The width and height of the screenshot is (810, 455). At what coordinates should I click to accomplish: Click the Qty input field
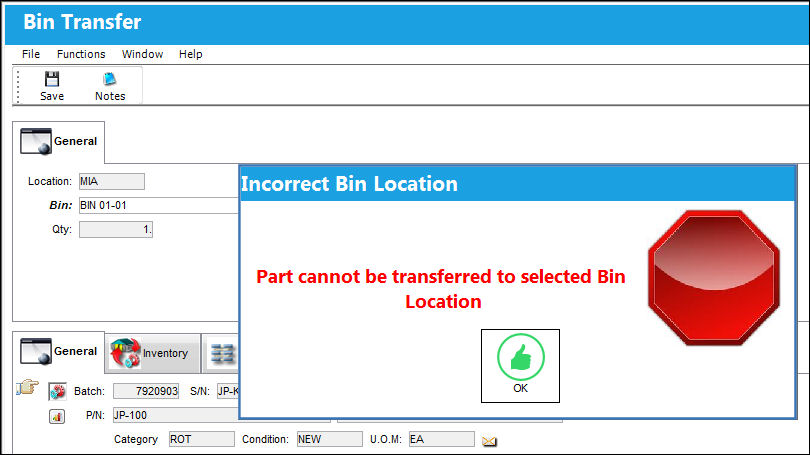[x=116, y=229]
